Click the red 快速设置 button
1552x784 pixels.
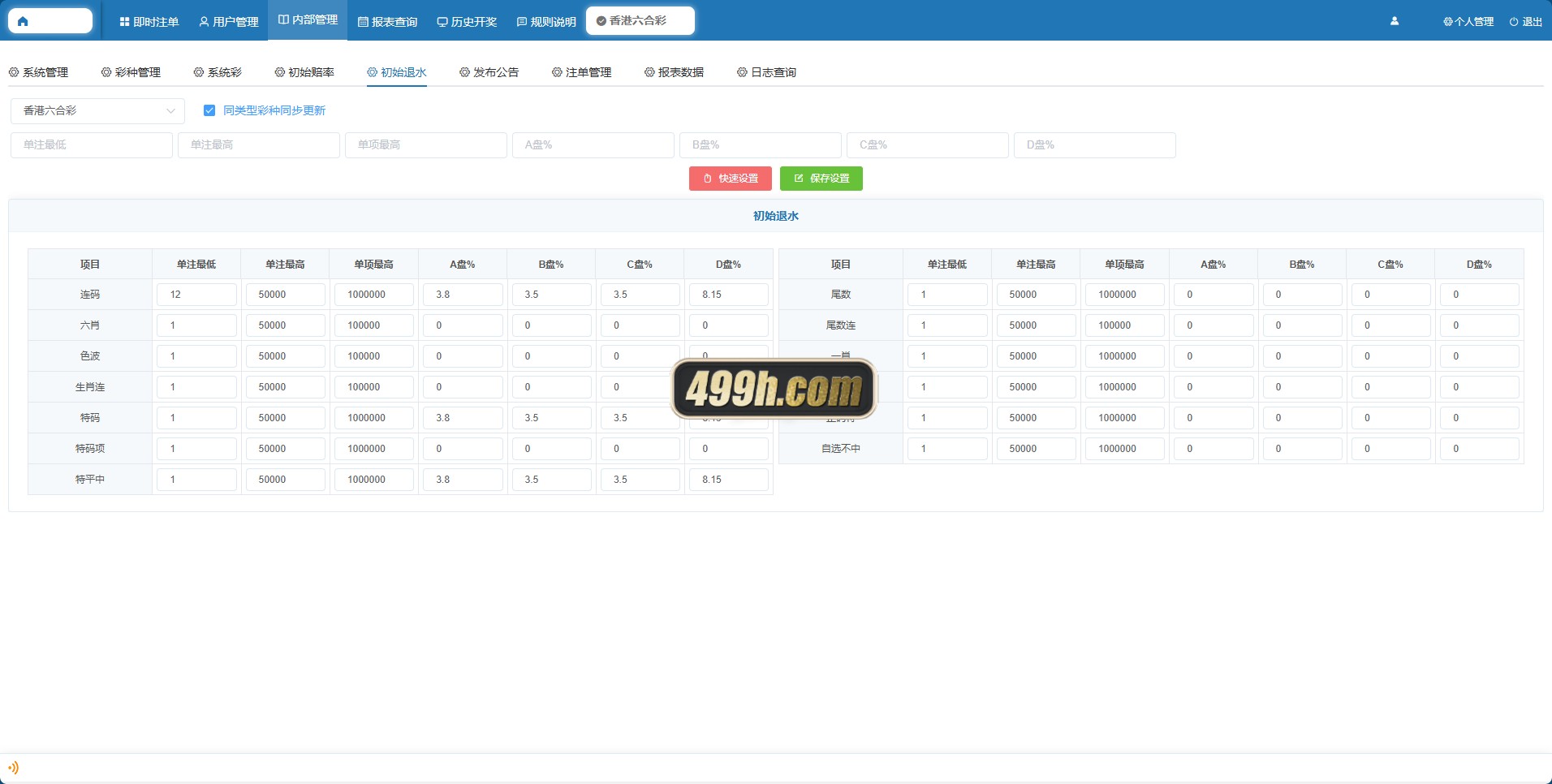[x=731, y=179]
